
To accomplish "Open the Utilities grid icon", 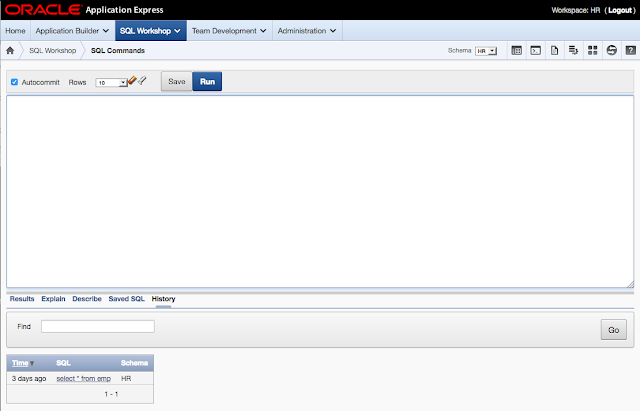I will click(x=593, y=51).
